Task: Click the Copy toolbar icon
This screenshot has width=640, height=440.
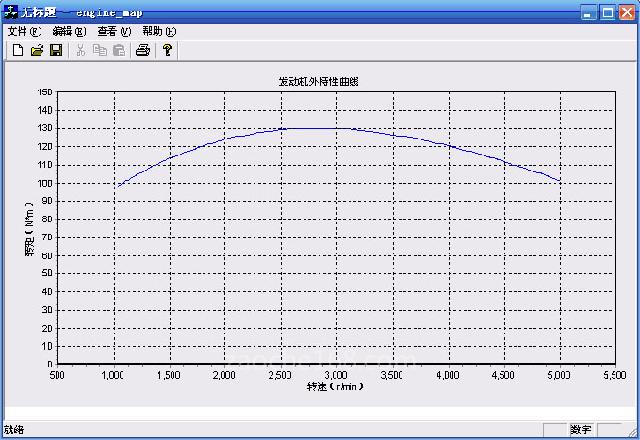Action: click(x=100, y=50)
